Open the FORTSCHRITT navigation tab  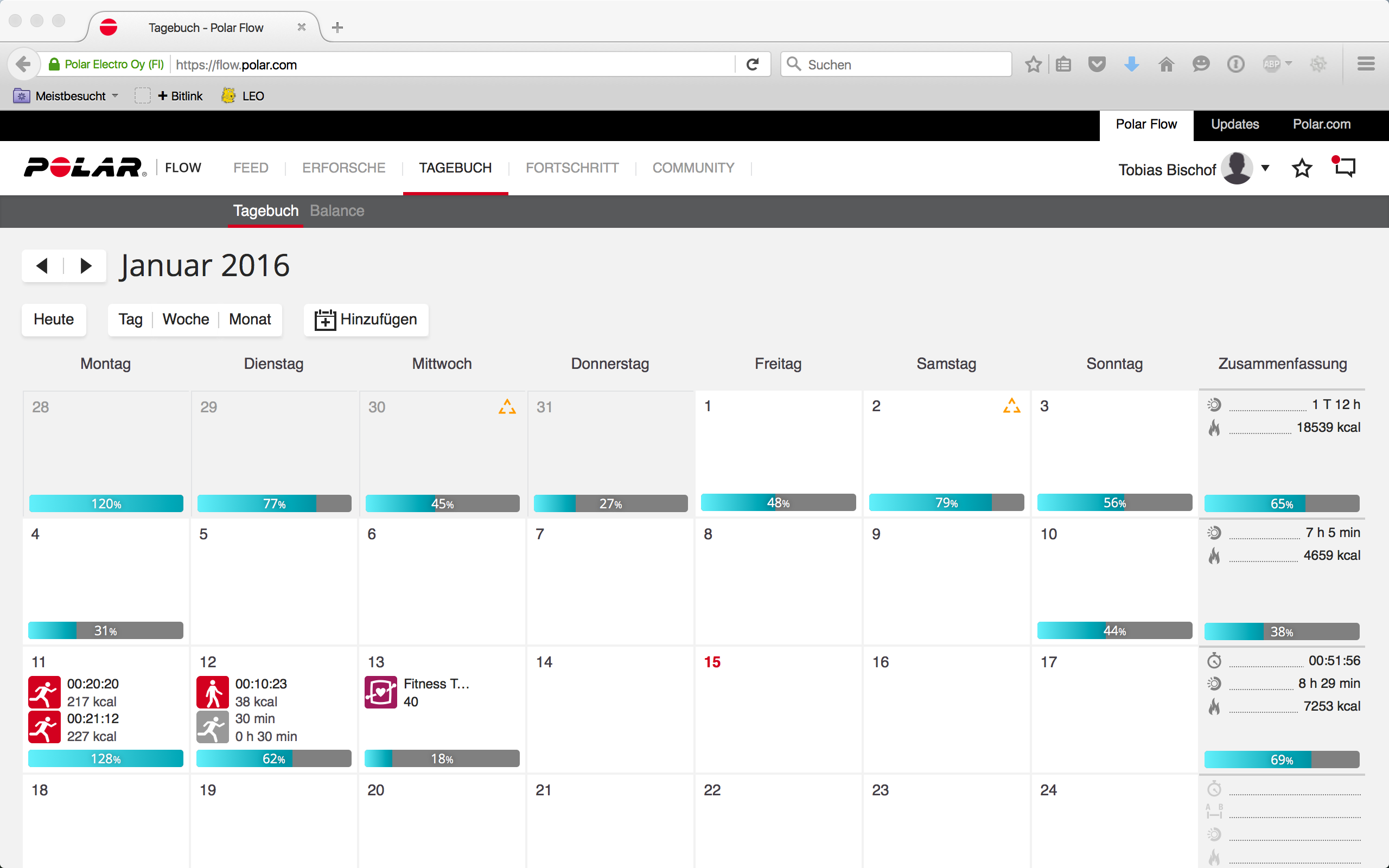pos(572,168)
